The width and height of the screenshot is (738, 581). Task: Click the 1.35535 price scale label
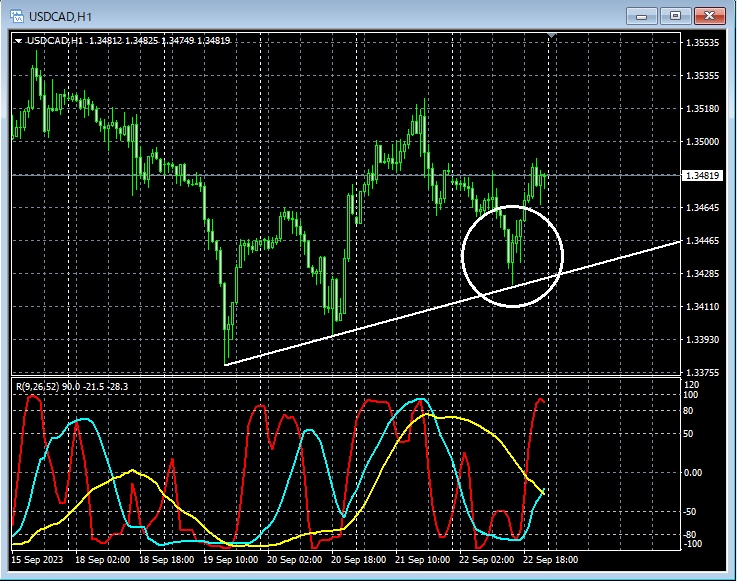click(x=702, y=43)
